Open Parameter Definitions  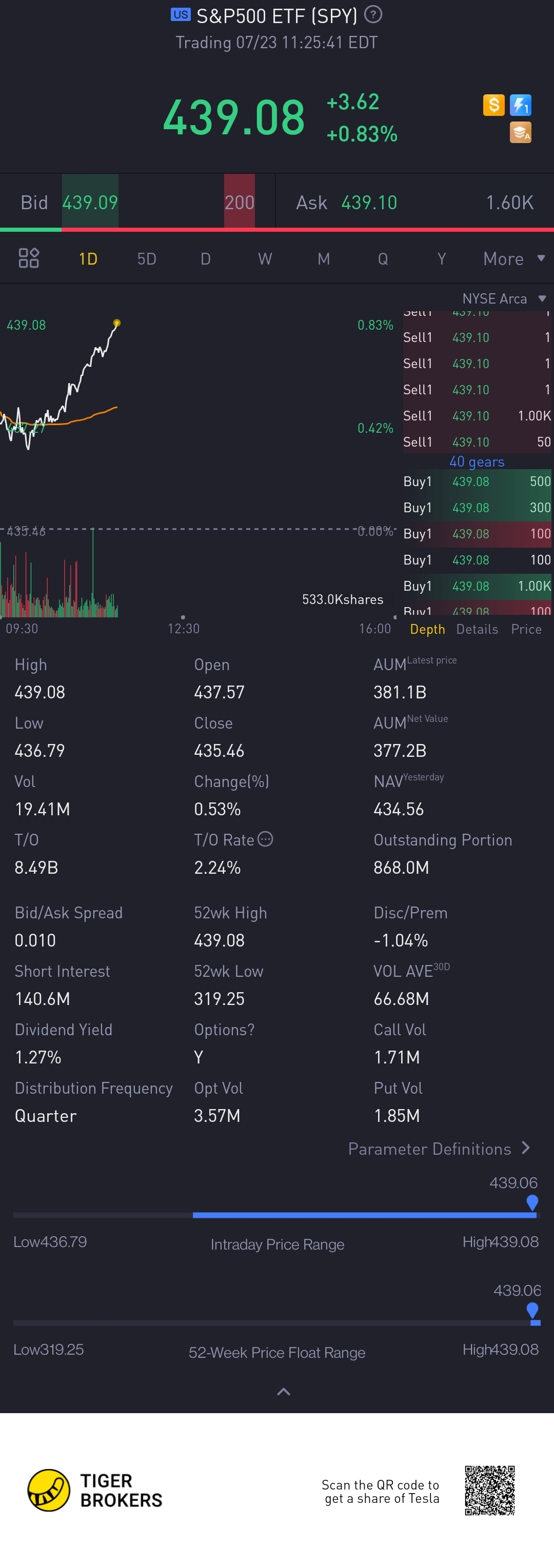[439, 1149]
